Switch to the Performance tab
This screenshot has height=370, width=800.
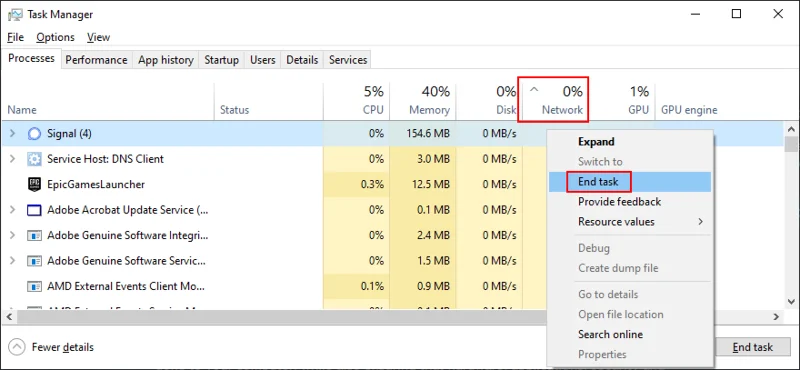click(x=96, y=60)
